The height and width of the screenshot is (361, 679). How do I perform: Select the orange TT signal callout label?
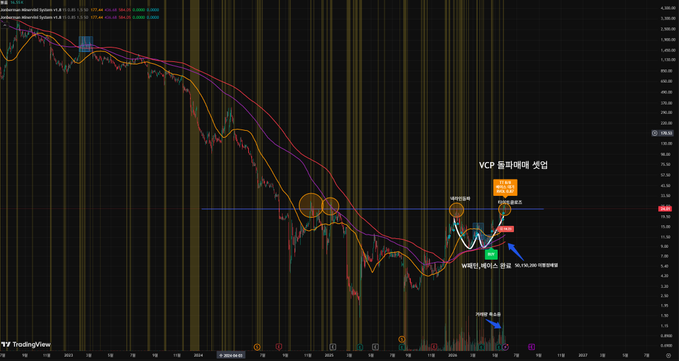coord(504,187)
